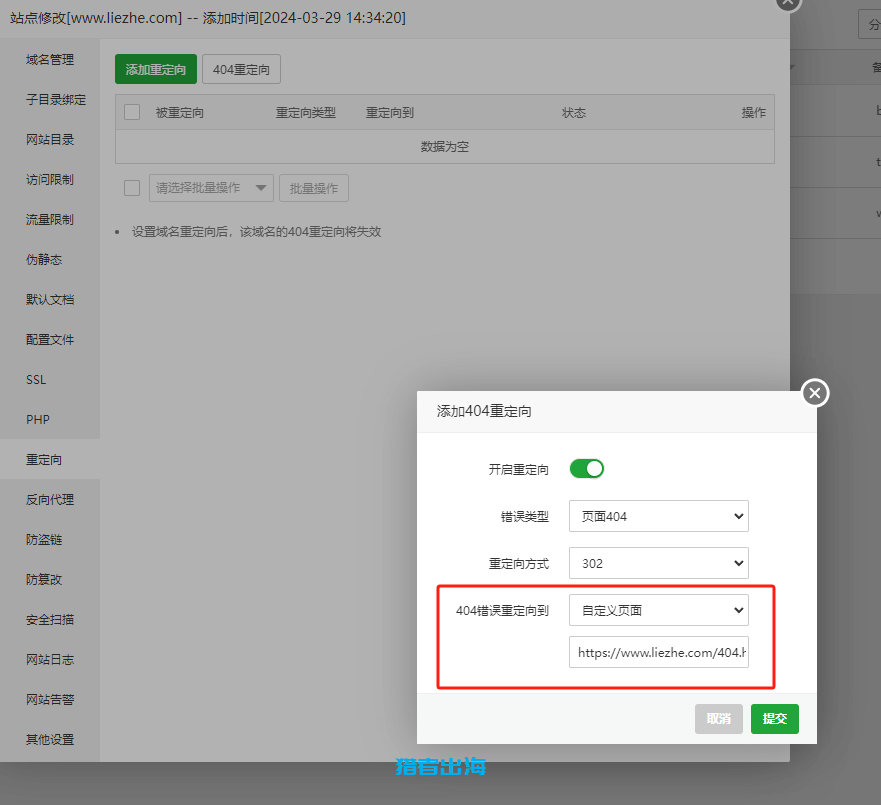Screen dimensions: 881x805
Task: Open the 重定向方式 dropdown showing 302
Action: click(x=658, y=562)
